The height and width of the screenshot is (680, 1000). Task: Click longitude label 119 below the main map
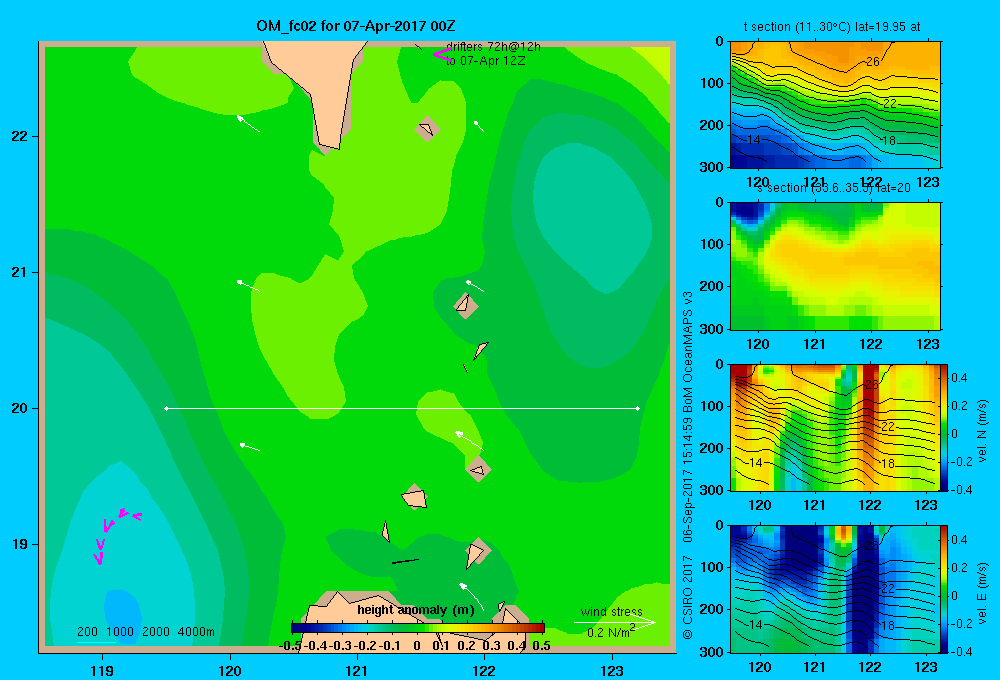click(x=102, y=670)
